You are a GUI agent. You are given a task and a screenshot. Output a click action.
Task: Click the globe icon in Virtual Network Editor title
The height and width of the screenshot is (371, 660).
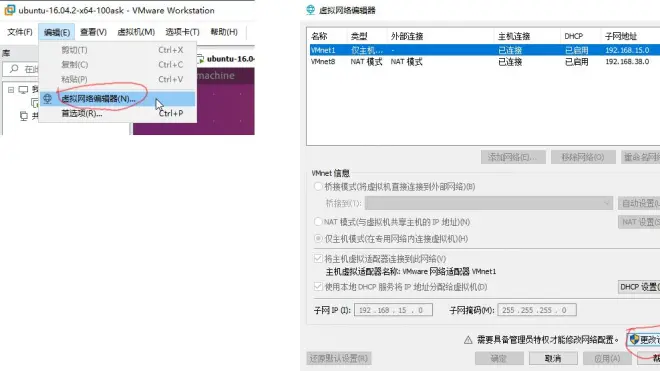[x=311, y=10]
